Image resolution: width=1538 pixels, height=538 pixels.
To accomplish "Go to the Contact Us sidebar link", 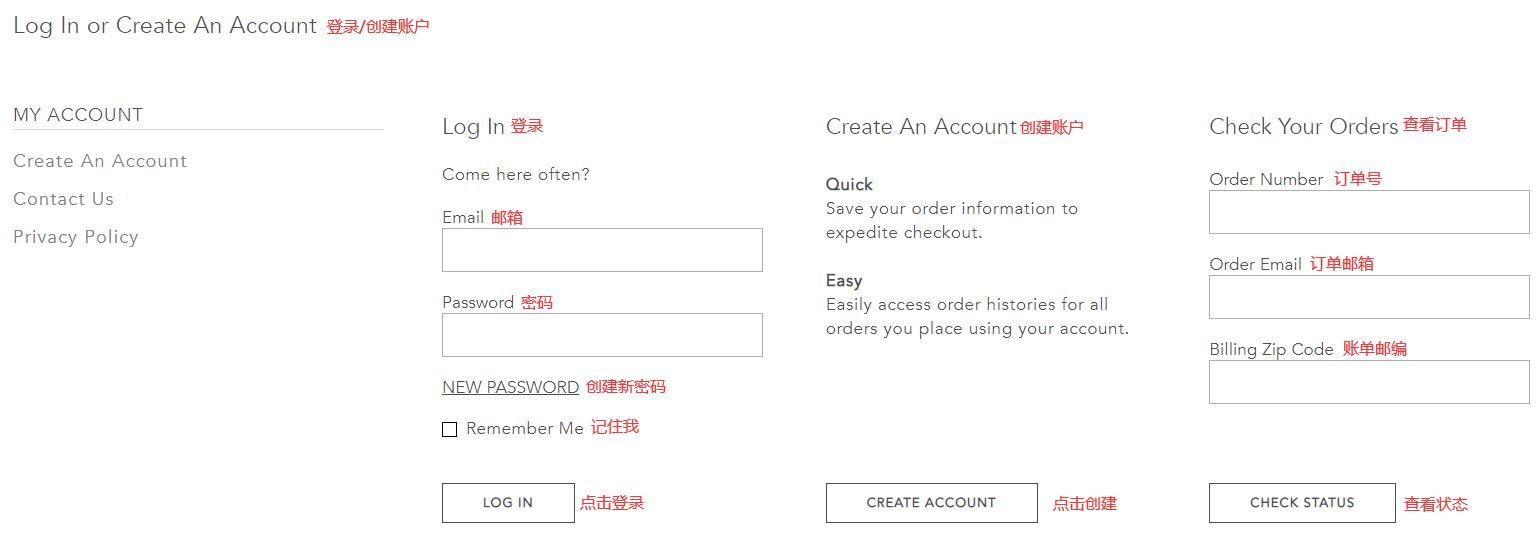I will 63,199.
